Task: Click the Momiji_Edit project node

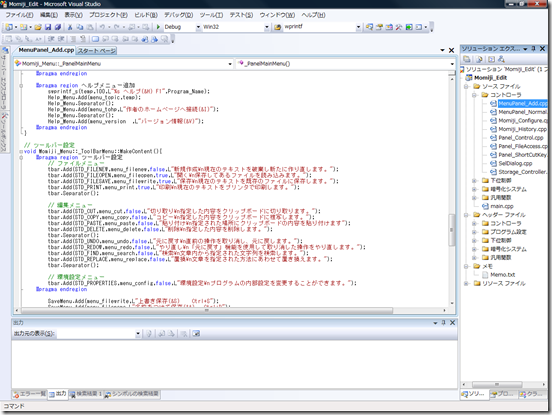Action: (x=490, y=78)
